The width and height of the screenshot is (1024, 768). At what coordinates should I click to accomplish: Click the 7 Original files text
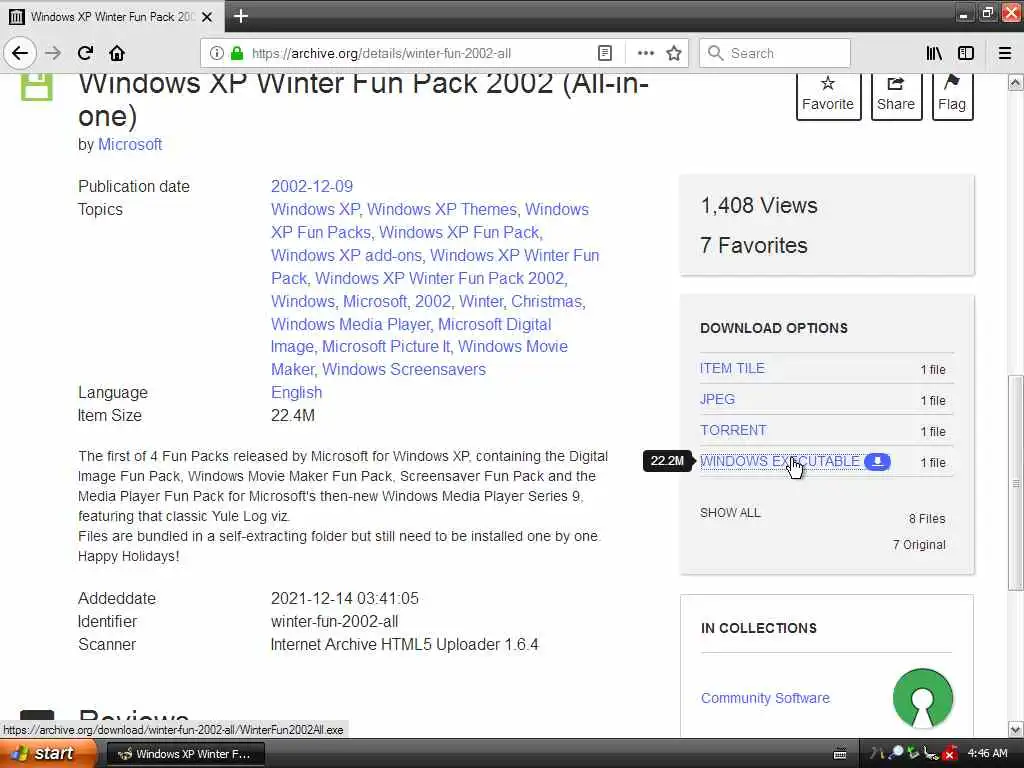coord(919,545)
